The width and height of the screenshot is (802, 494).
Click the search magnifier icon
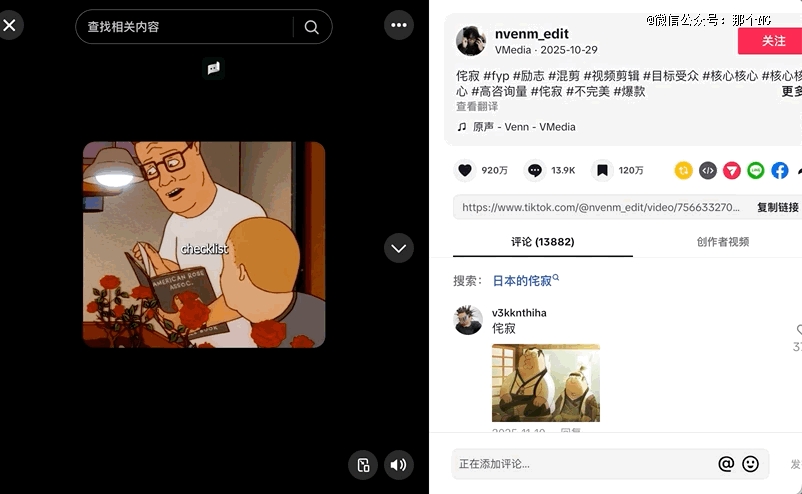coord(311,27)
